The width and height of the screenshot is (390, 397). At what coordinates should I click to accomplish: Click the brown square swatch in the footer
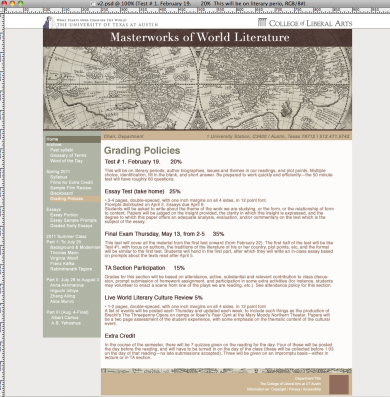[x=339, y=384]
